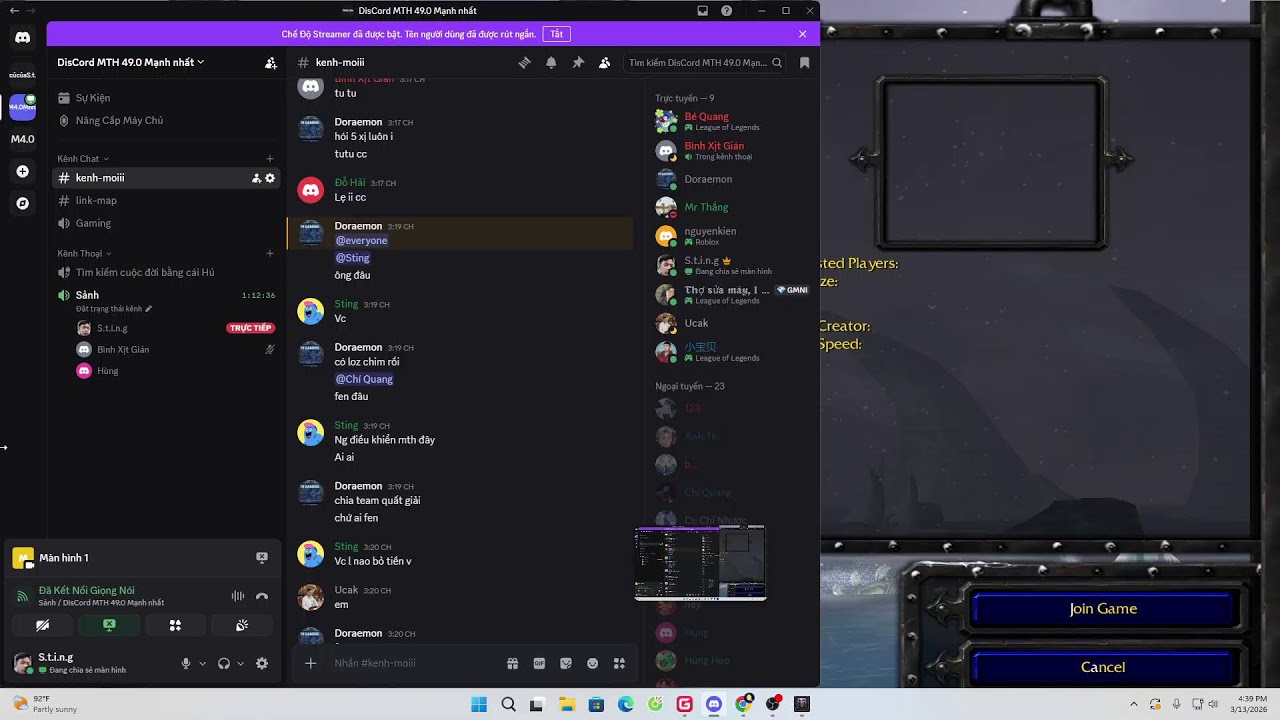Click the search DisCord MTH 49.0 field
This screenshot has width=1280, height=720.
[705, 62]
